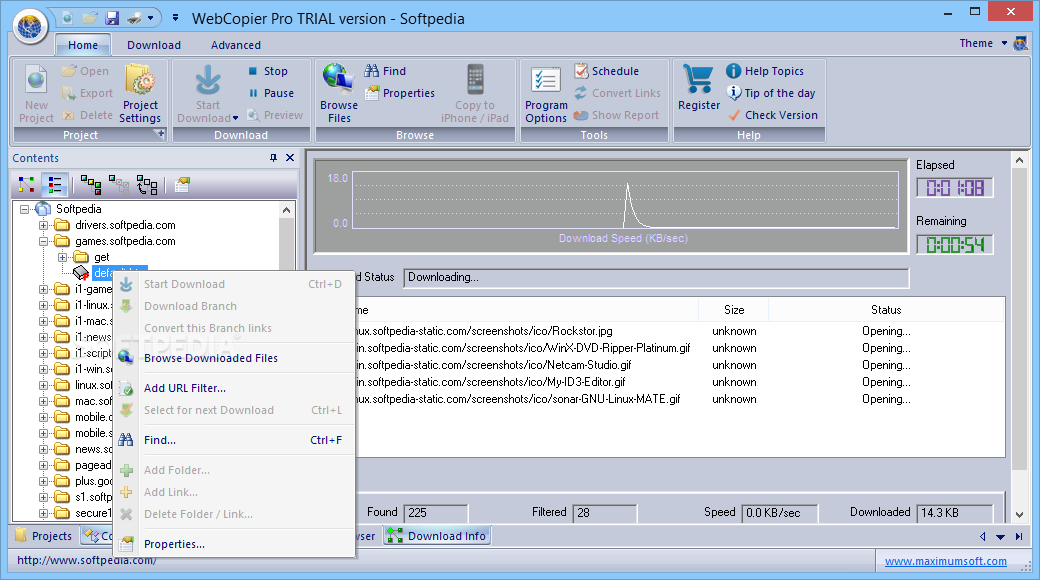Select Find... in context menu
The image size is (1040, 580).
pyautogui.click(x=234, y=440)
